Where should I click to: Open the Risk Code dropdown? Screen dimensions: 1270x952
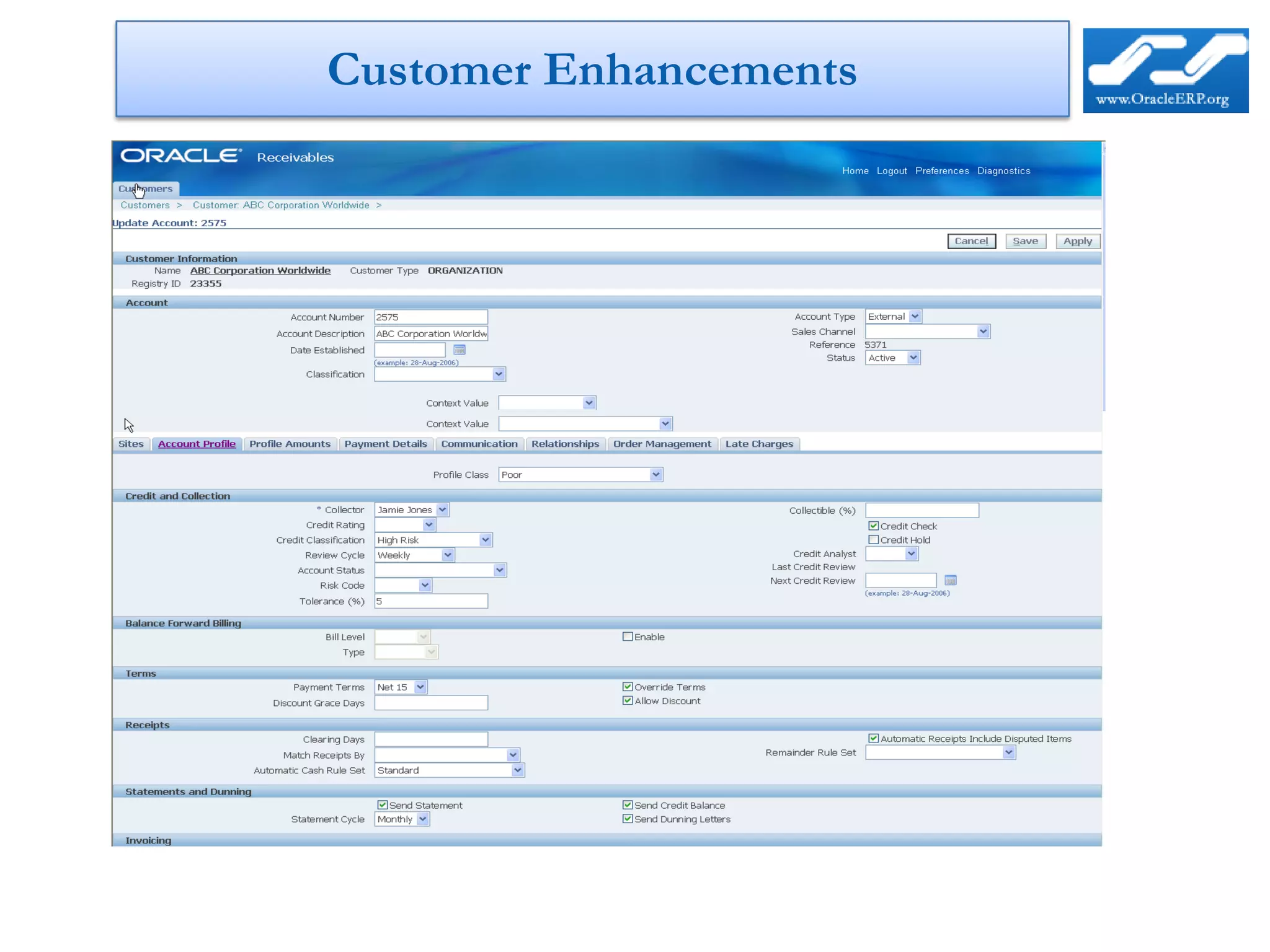coord(403,586)
